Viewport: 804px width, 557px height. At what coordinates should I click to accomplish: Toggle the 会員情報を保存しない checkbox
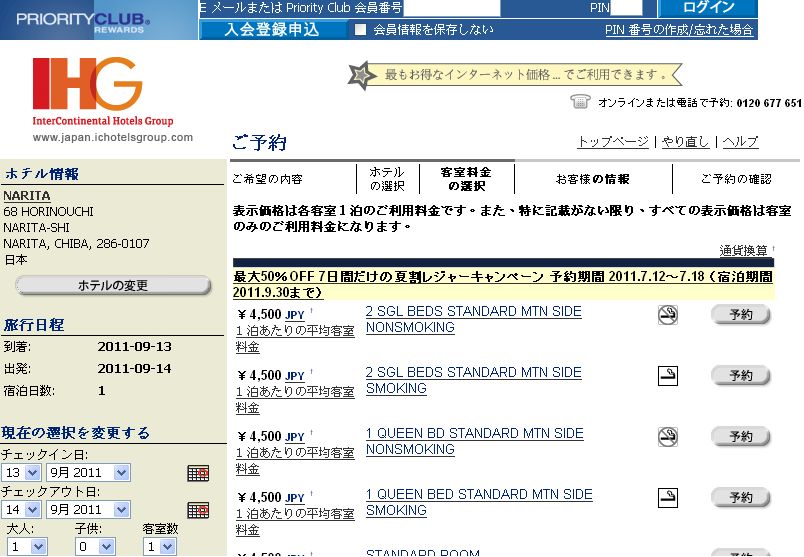[360, 30]
